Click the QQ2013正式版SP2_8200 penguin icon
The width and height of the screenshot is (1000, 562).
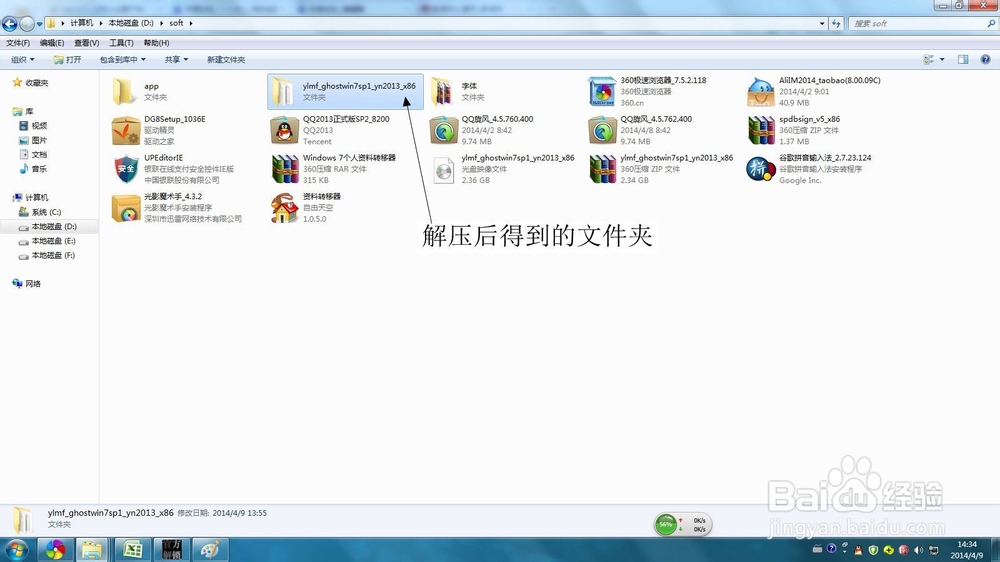click(284, 131)
